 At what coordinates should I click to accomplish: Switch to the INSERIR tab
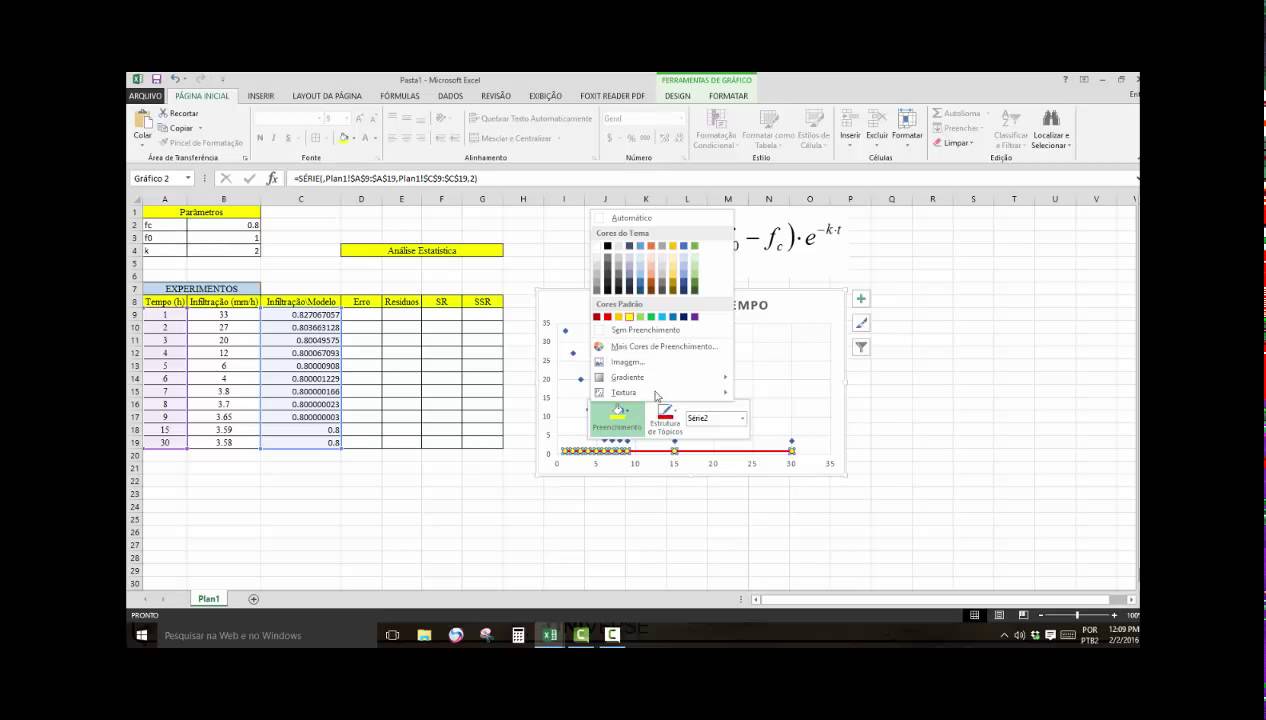tap(261, 96)
